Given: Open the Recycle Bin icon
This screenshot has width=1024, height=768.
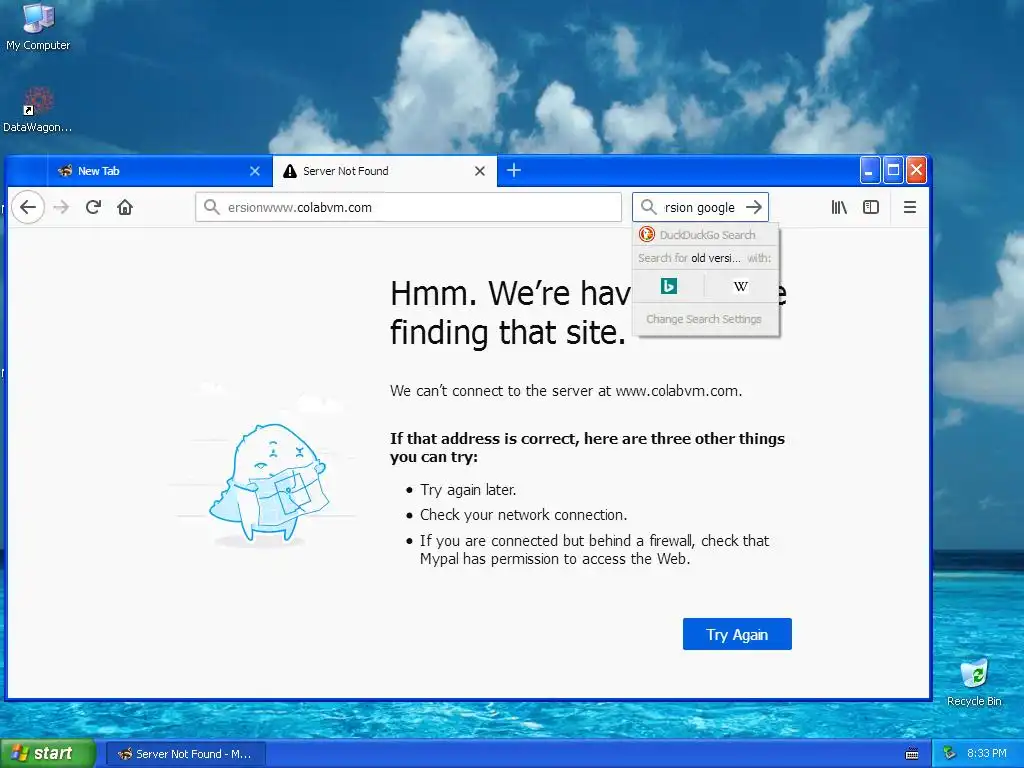Looking at the screenshot, I should tap(974, 683).
